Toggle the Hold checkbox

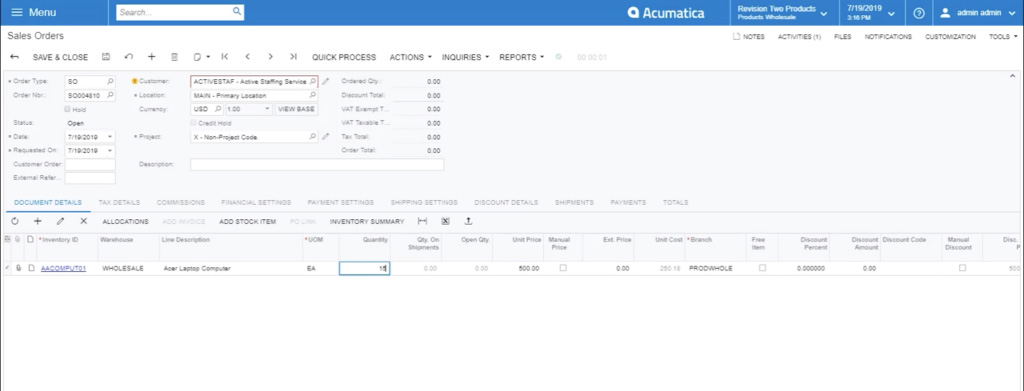click(x=67, y=109)
